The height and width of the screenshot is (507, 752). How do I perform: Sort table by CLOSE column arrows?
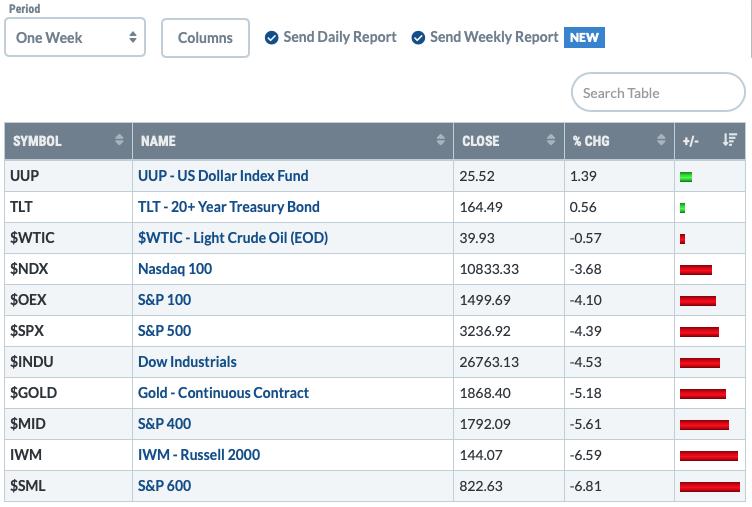[551, 140]
